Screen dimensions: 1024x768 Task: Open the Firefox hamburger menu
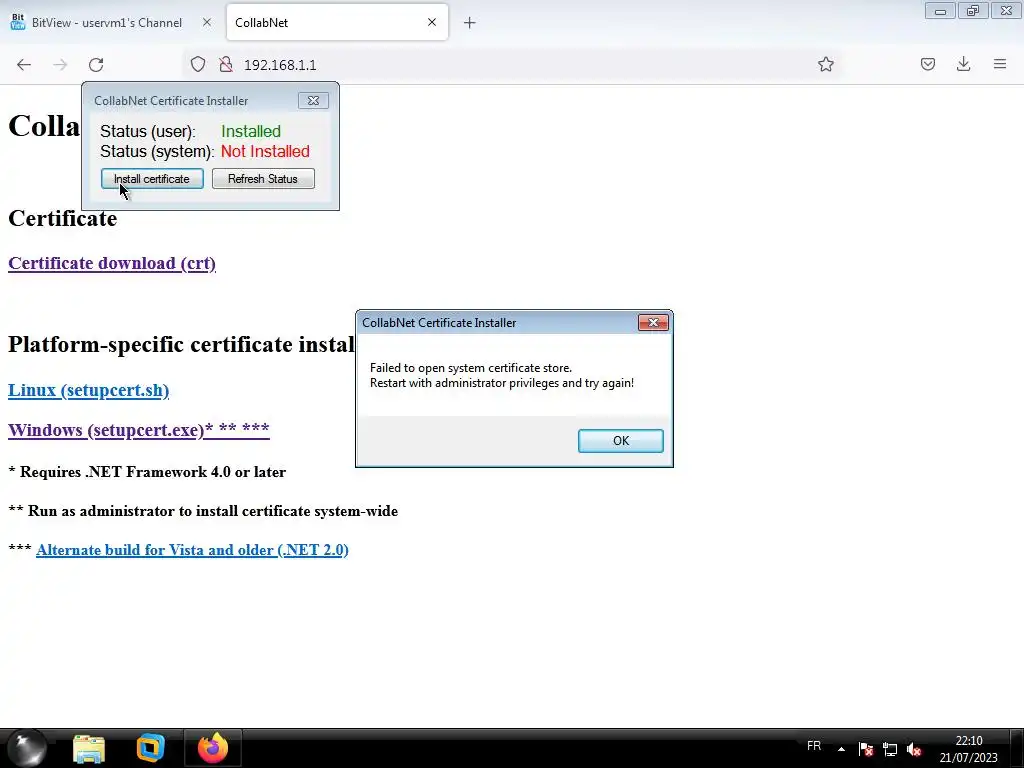(x=1000, y=64)
